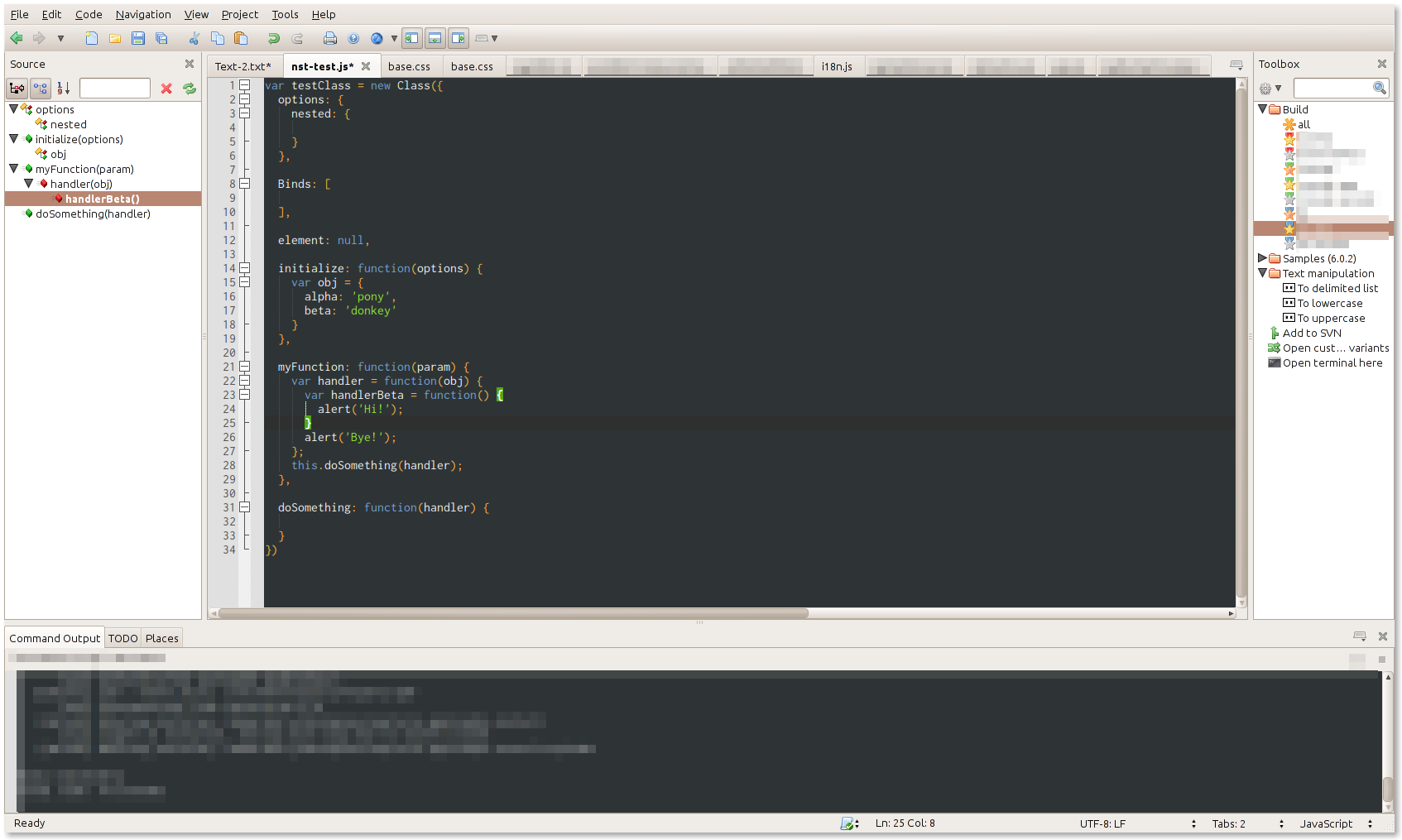Click the red X clear filter icon
The width and height of the screenshot is (1402, 840).
pos(166,89)
